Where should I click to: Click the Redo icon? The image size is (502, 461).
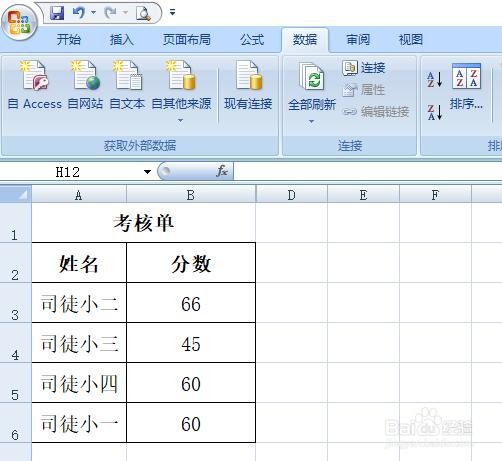111,13
